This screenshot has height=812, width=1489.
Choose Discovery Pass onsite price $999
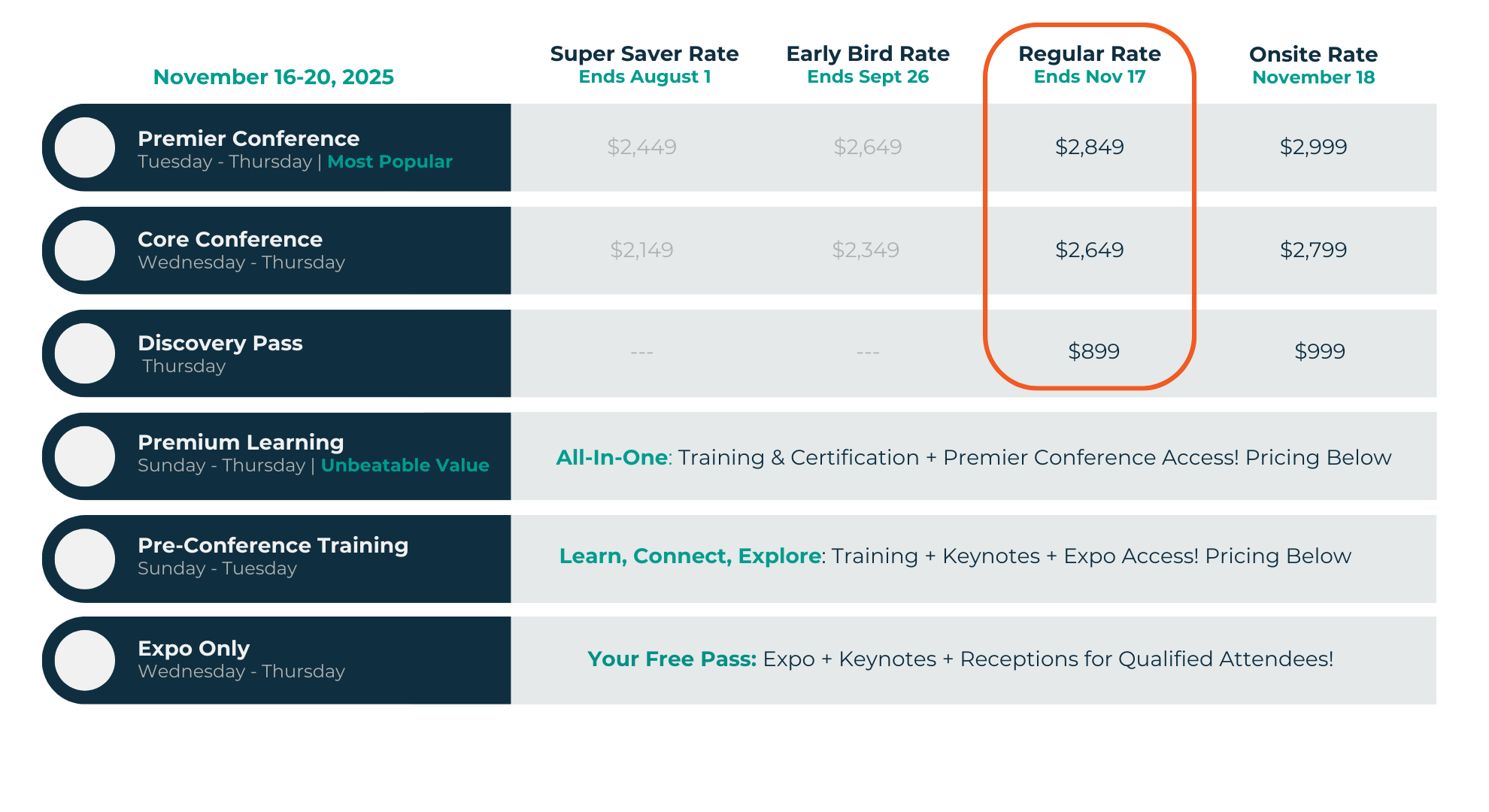point(1319,351)
